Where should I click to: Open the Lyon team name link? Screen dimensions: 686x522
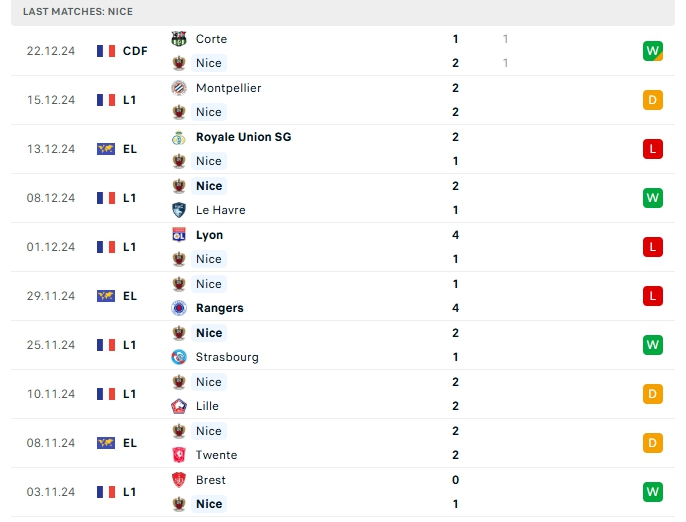point(210,235)
